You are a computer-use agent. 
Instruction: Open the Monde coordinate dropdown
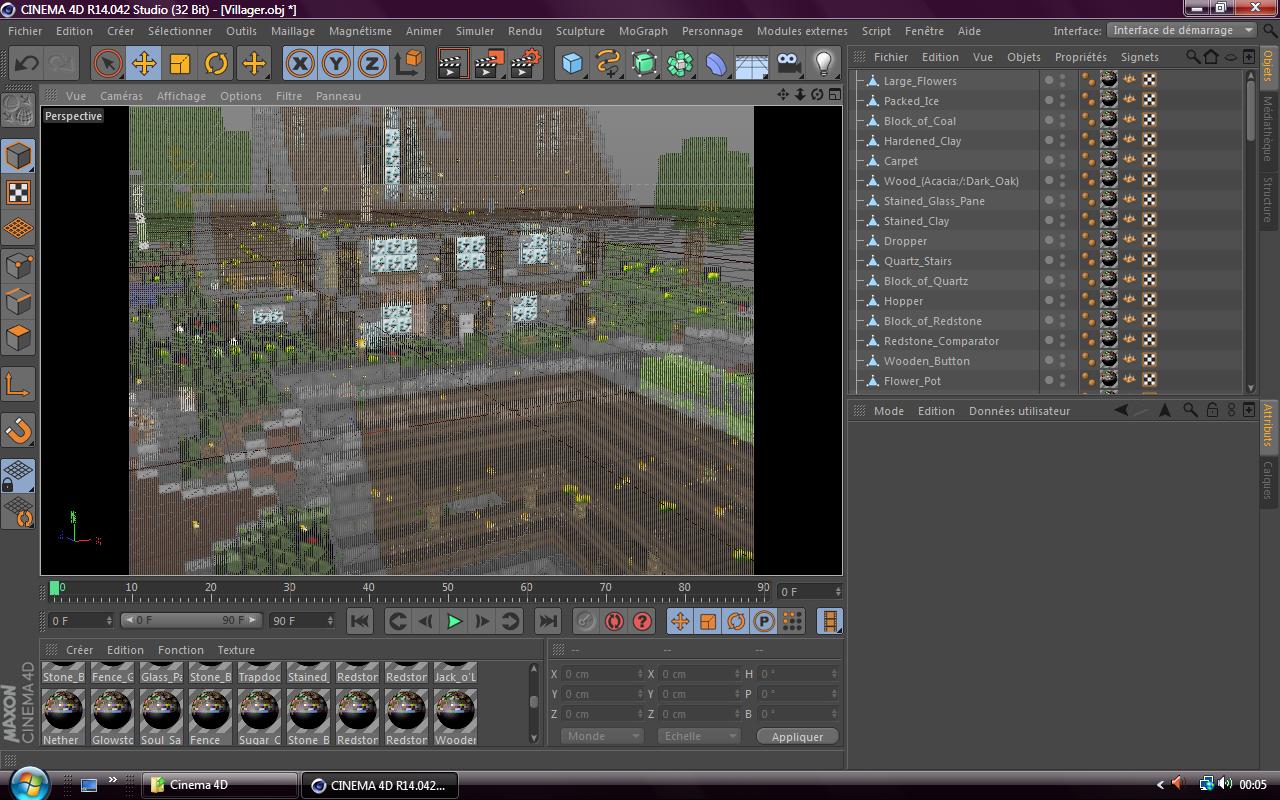point(601,736)
